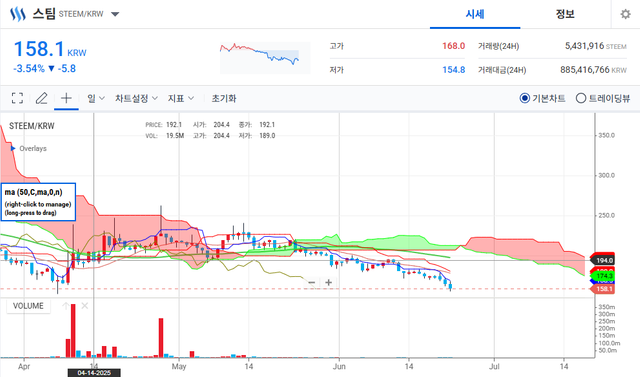Click the 158.1 current price axis tag

(602, 289)
